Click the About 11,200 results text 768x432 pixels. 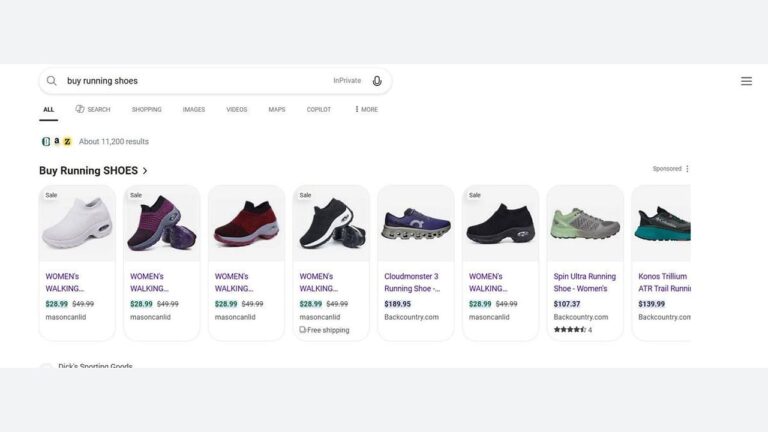point(114,142)
